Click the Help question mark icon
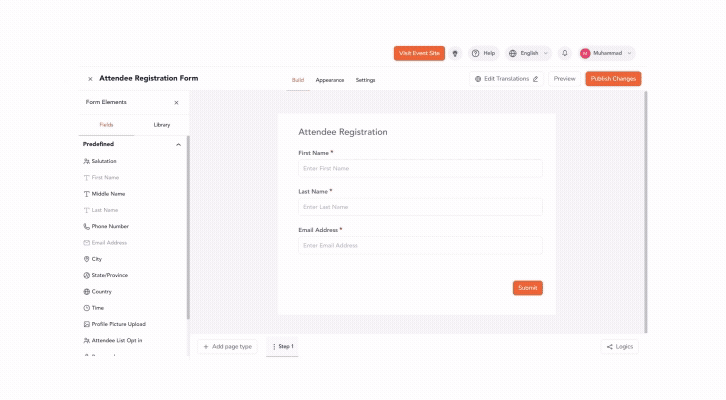The height and width of the screenshot is (400, 726). pyautogui.click(x=476, y=53)
